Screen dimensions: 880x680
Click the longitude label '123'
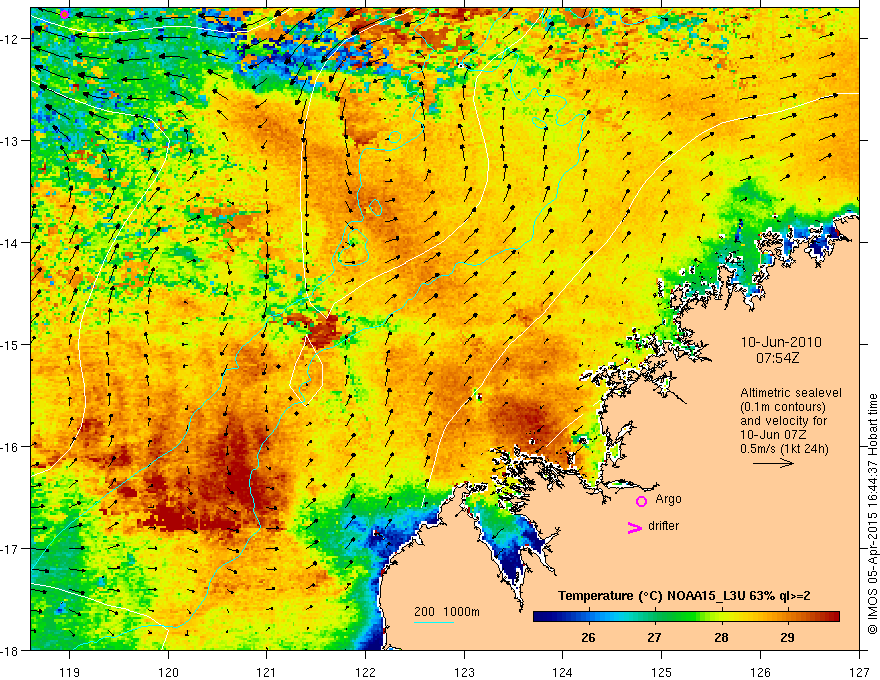coord(464,672)
